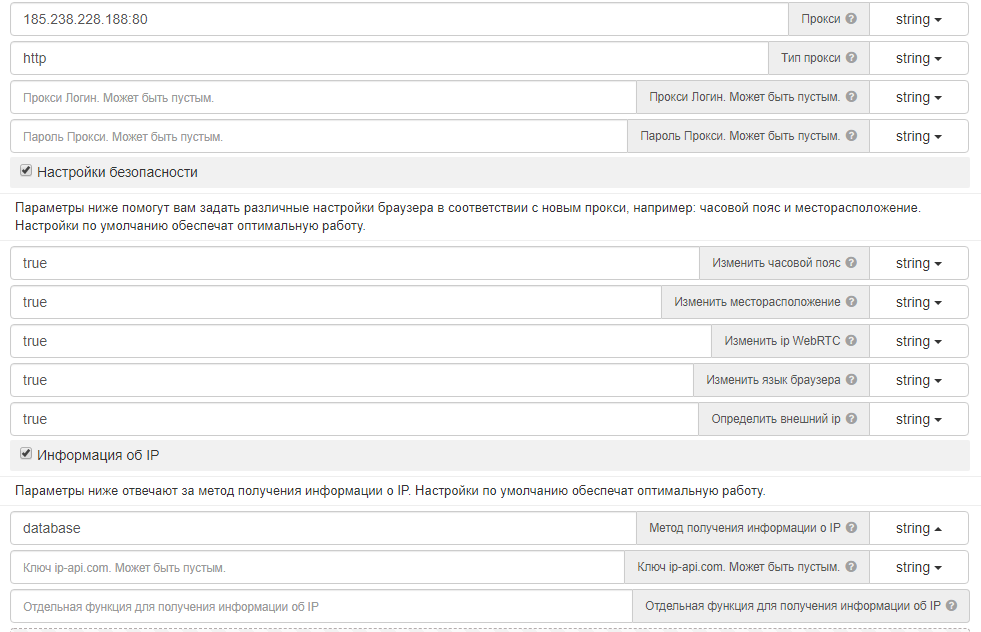Image resolution: width=981 pixels, height=632 pixels.
Task: Click the proxy address input field
Action: point(400,19)
